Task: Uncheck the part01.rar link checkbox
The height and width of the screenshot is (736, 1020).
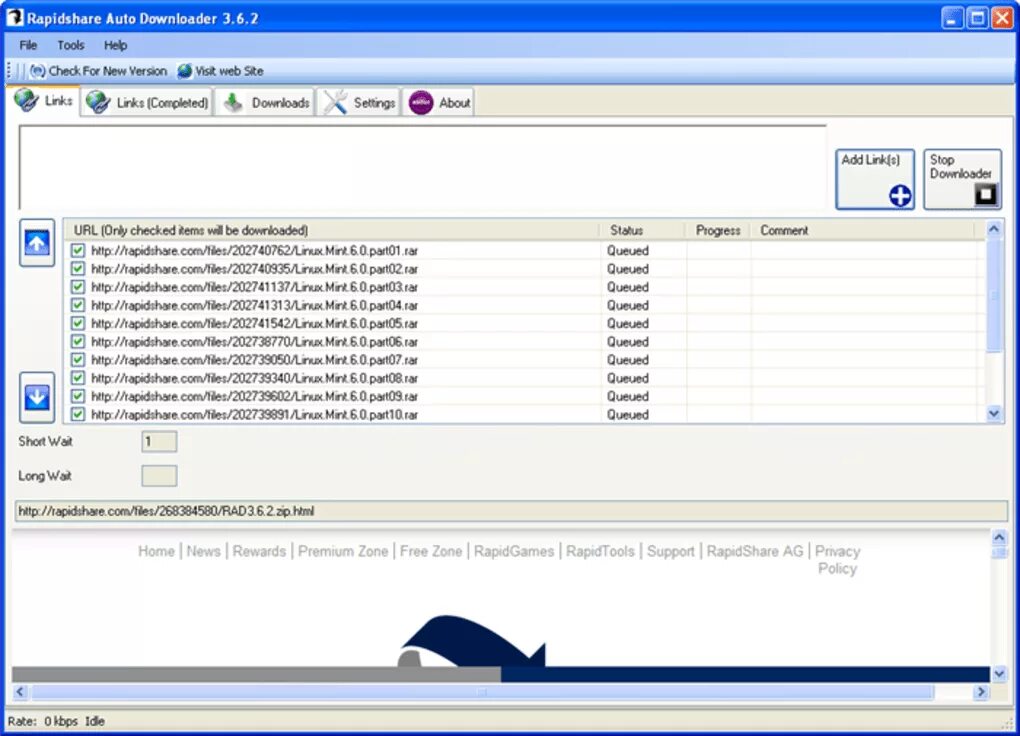Action: pos(77,251)
